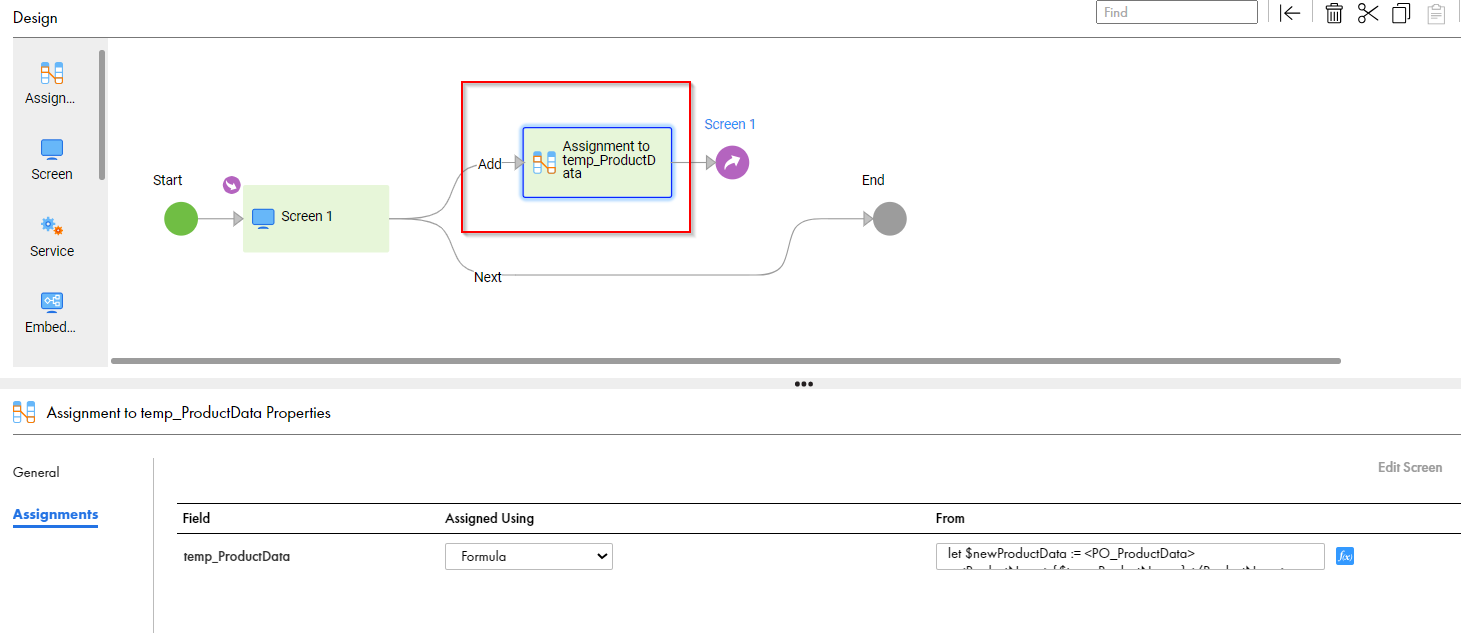Select the Embedded step in palette
Screen dimensions: 1461x633
[x=51, y=313]
